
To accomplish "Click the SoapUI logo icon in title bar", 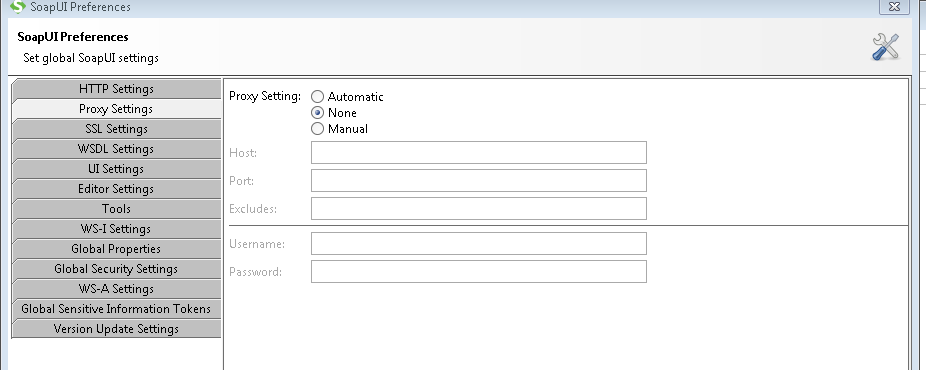I will point(18,6).
